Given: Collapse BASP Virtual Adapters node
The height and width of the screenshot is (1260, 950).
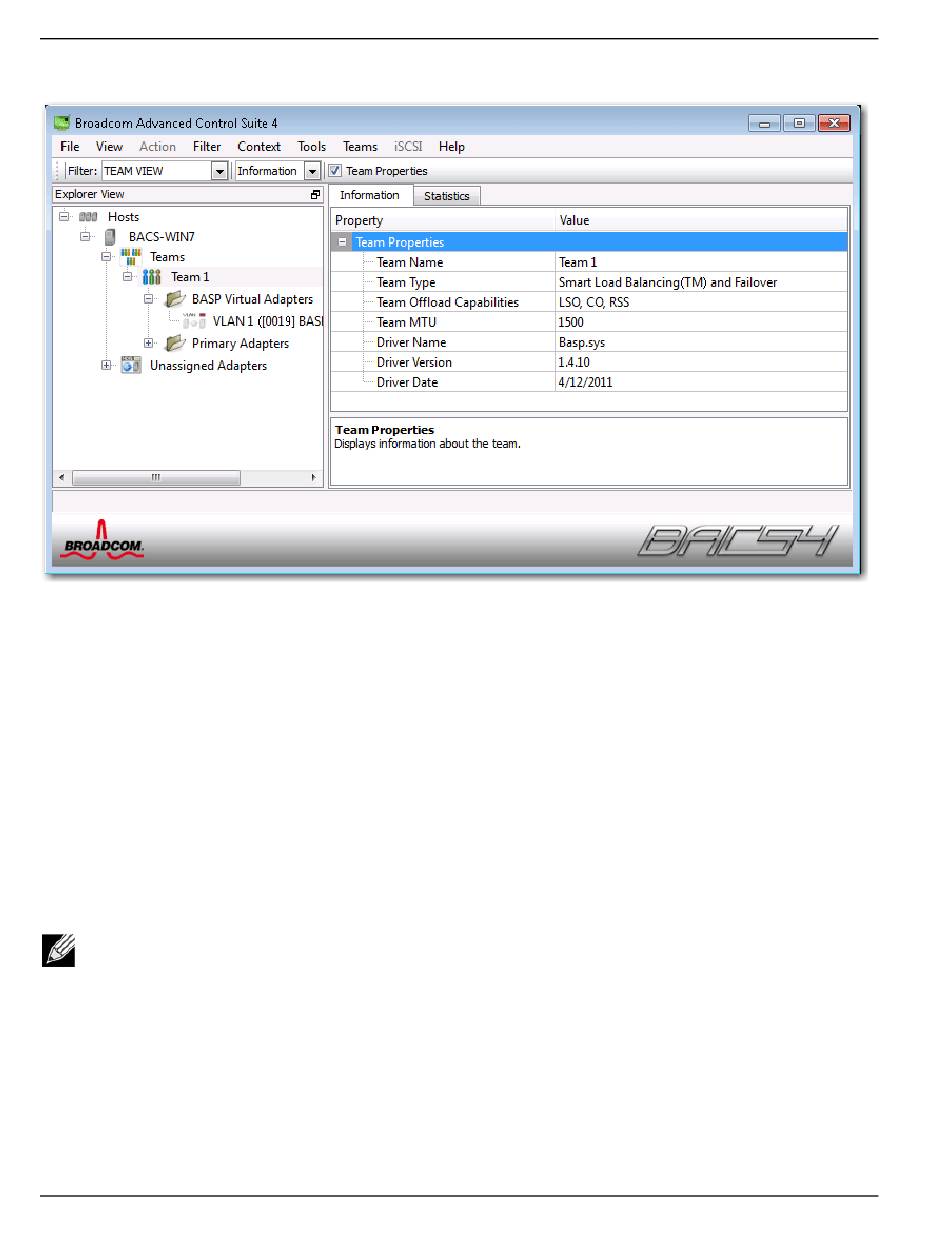Looking at the screenshot, I should (x=149, y=299).
